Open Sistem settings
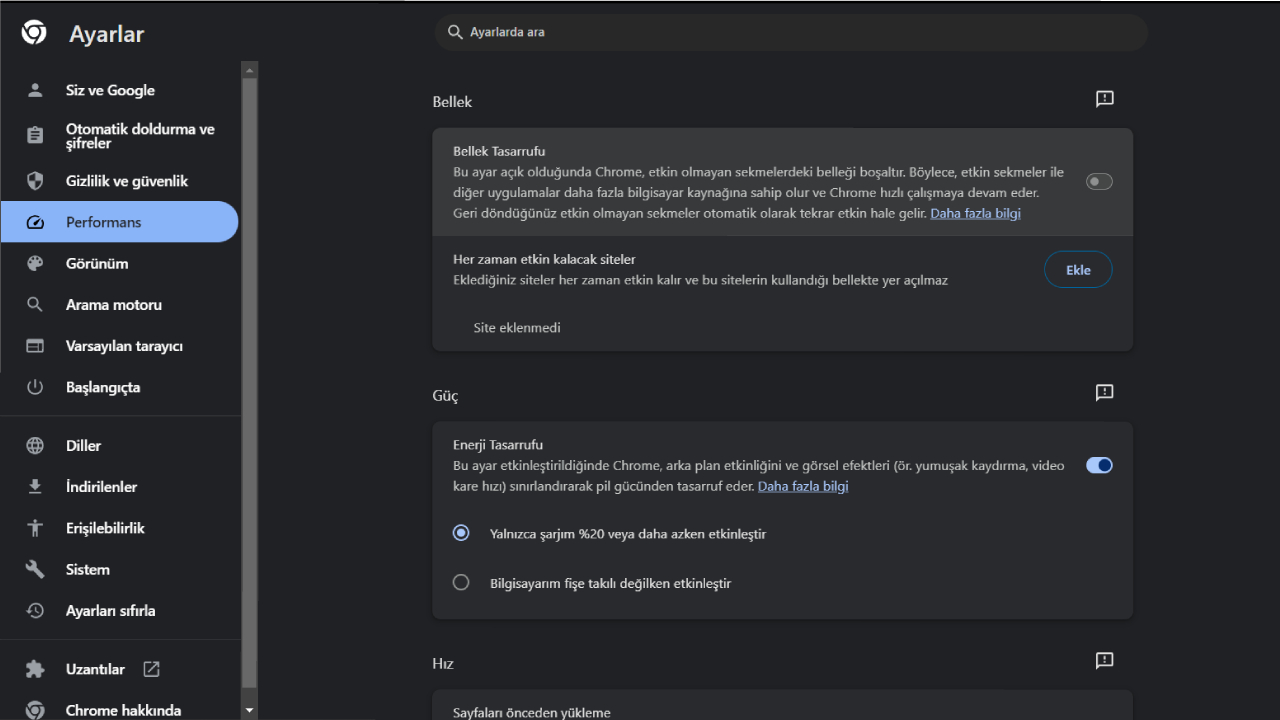1280x720 pixels. [120, 569]
